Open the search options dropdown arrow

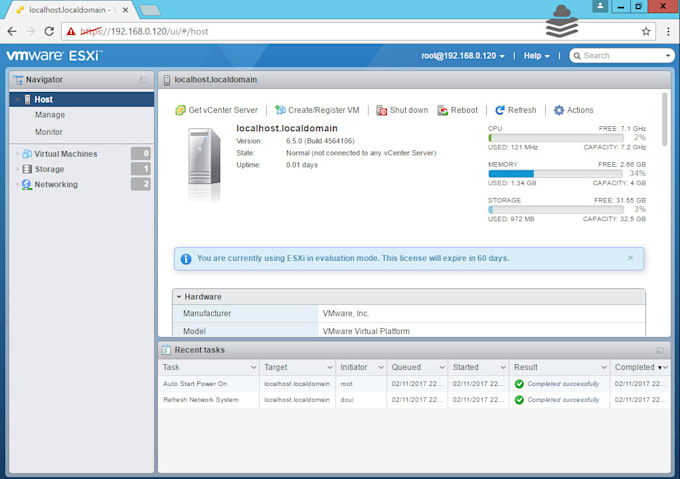click(668, 55)
